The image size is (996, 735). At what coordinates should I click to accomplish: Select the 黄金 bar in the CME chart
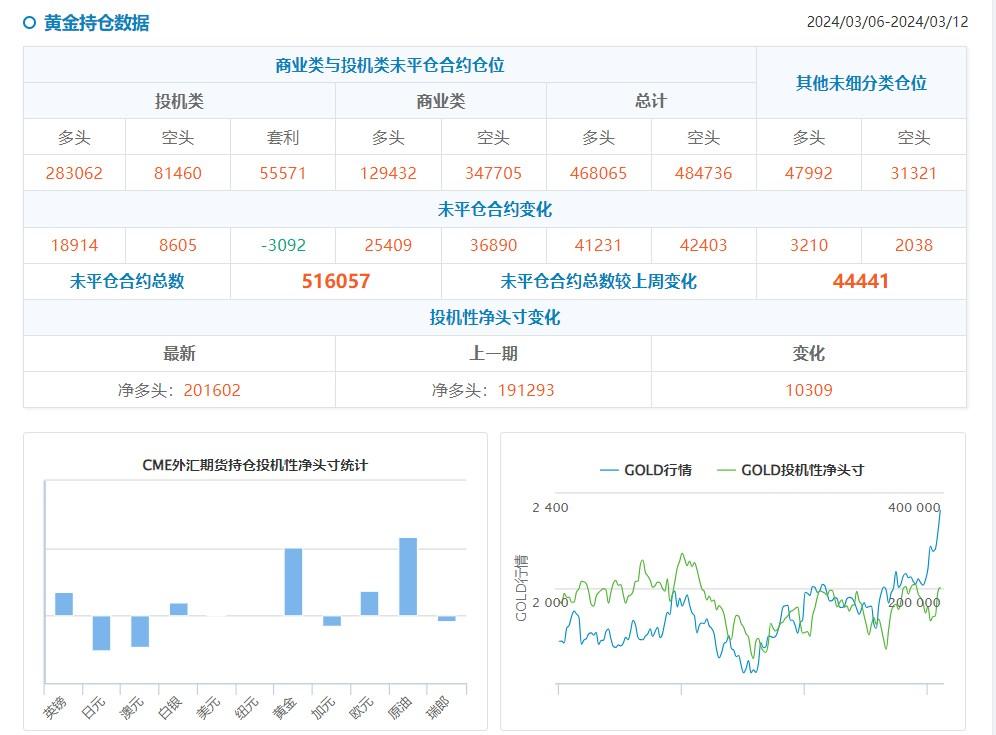coord(294,580)
